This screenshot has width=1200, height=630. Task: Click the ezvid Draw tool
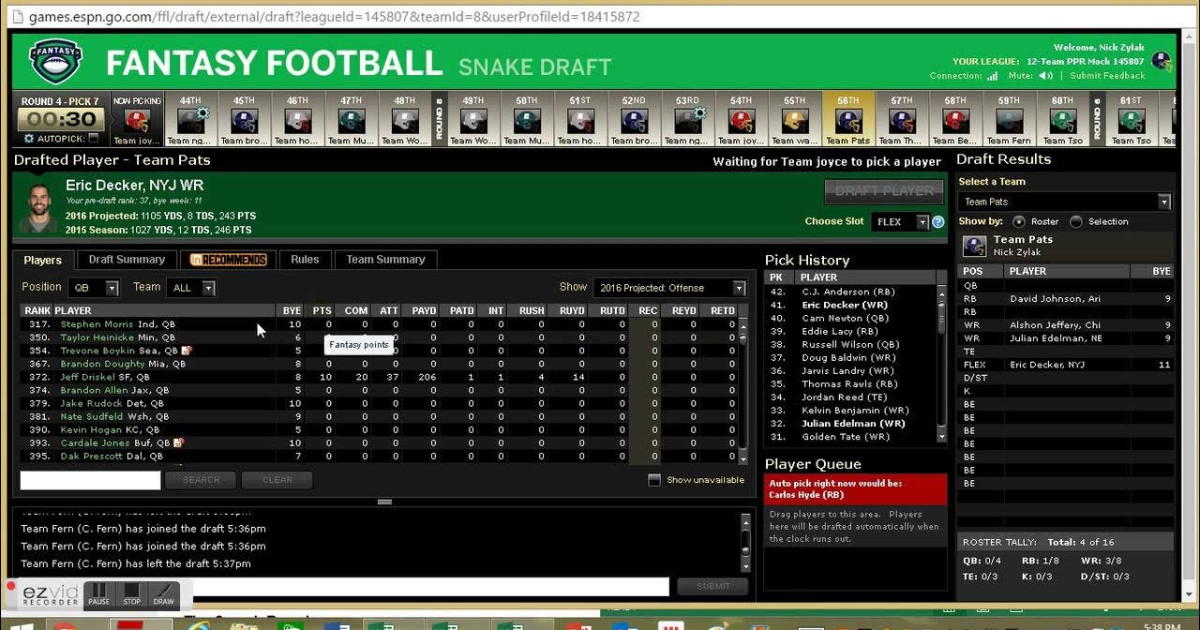(x=163, y=594)
